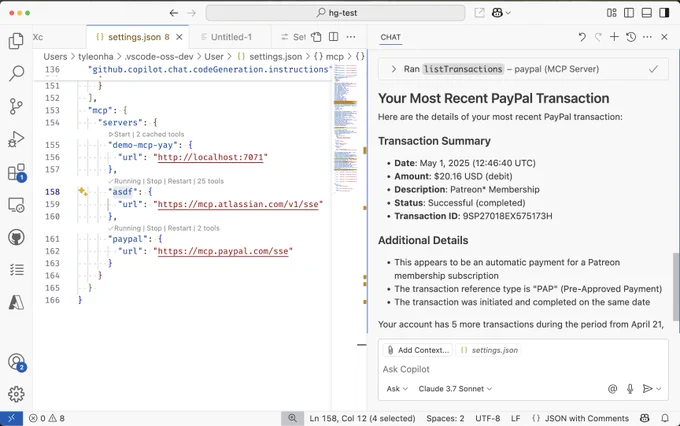The height and width of the screenshot is (426, 680).
Task: Click Add Context button in chat
Action: pos(418,350)
